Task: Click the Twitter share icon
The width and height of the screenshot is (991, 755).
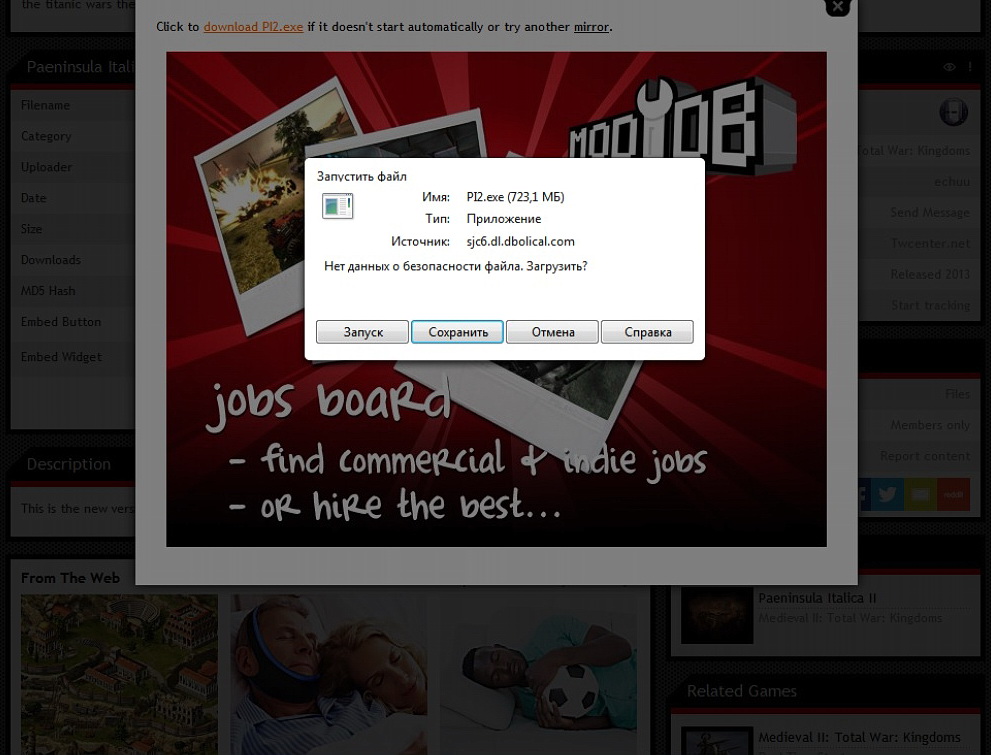Action: [887, 494]
